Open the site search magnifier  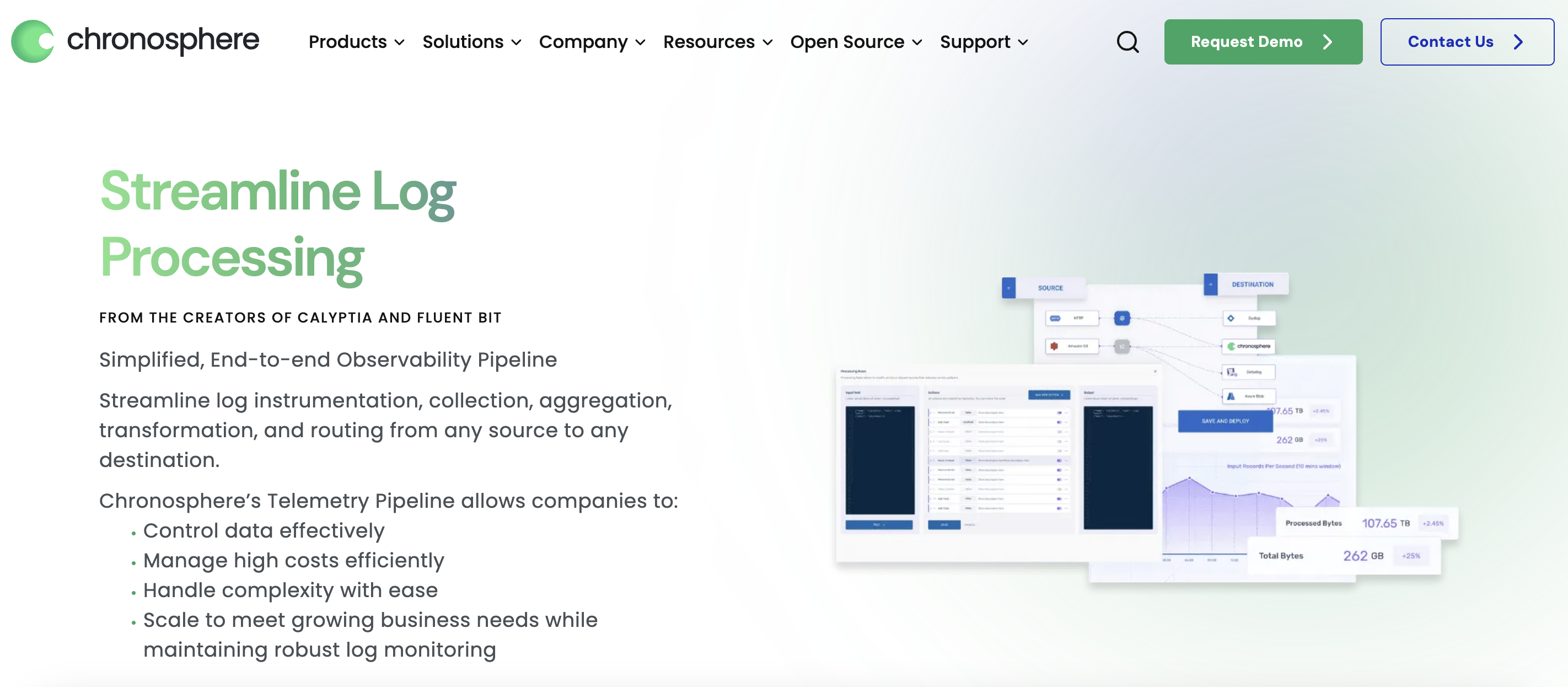pyautogui.click(x=1127, y=42)
